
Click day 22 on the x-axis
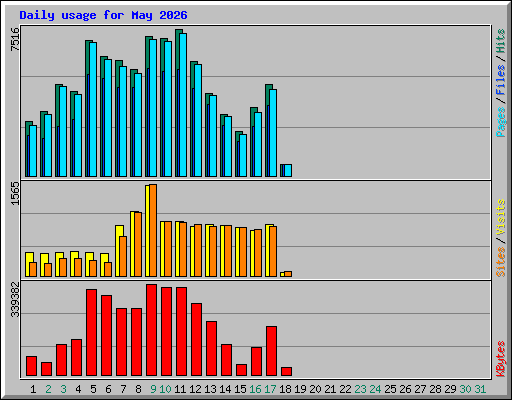pyautogui.click(x=345, y=389)
